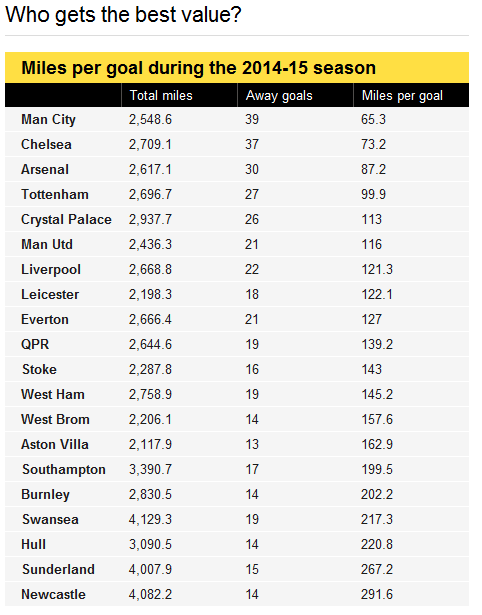Select the QPR team name

click(x=35, y=344)
